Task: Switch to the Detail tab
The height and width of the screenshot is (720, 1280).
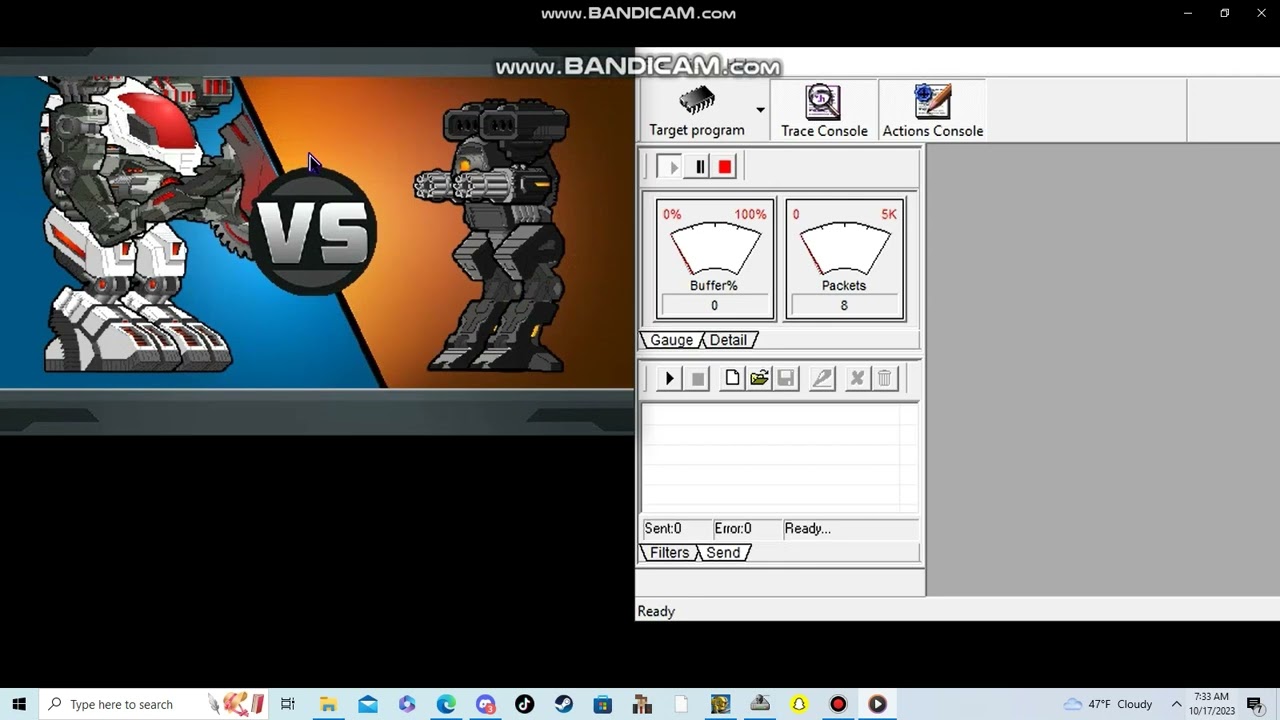Action: 728,340
